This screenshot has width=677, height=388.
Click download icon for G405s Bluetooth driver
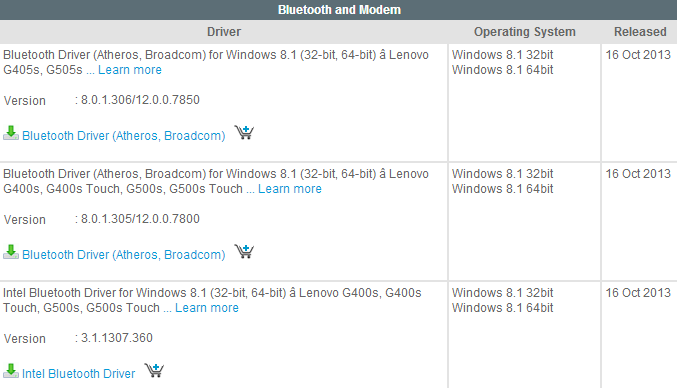click(x=11, y=133)
